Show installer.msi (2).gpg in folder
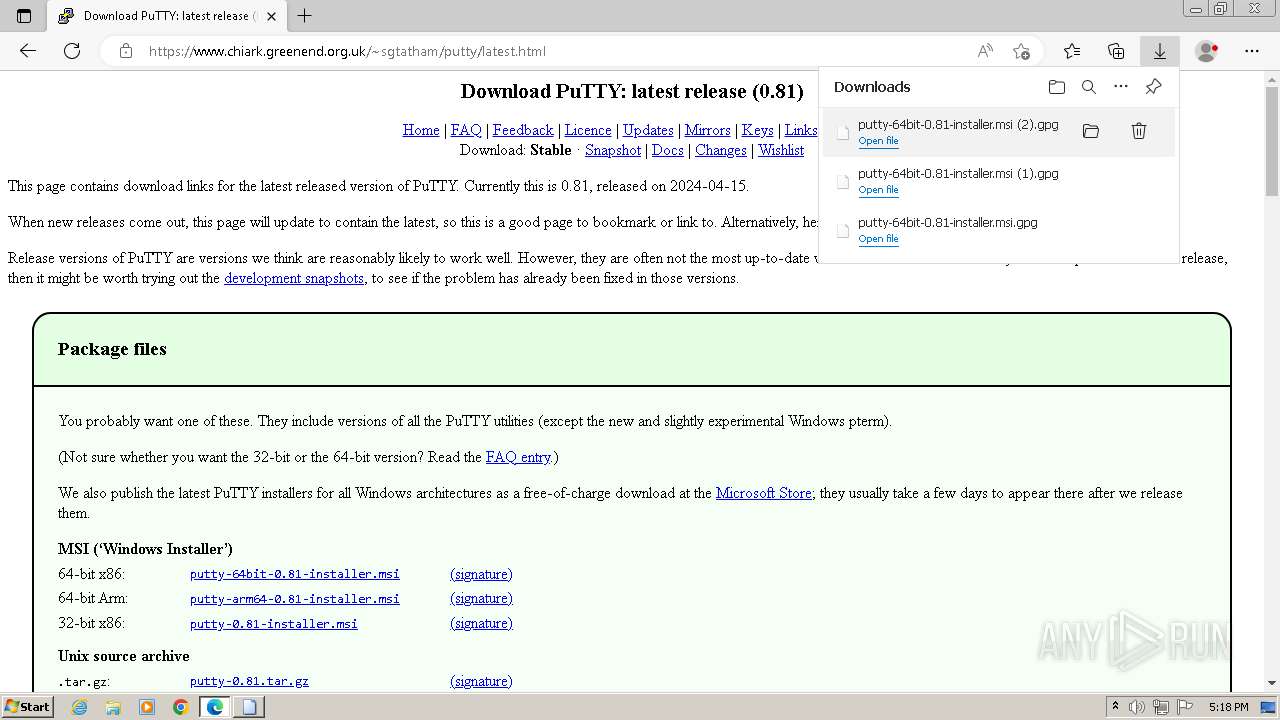Screen dimensions: 1280x720 pyautogui.click(x=1091, y=131)
